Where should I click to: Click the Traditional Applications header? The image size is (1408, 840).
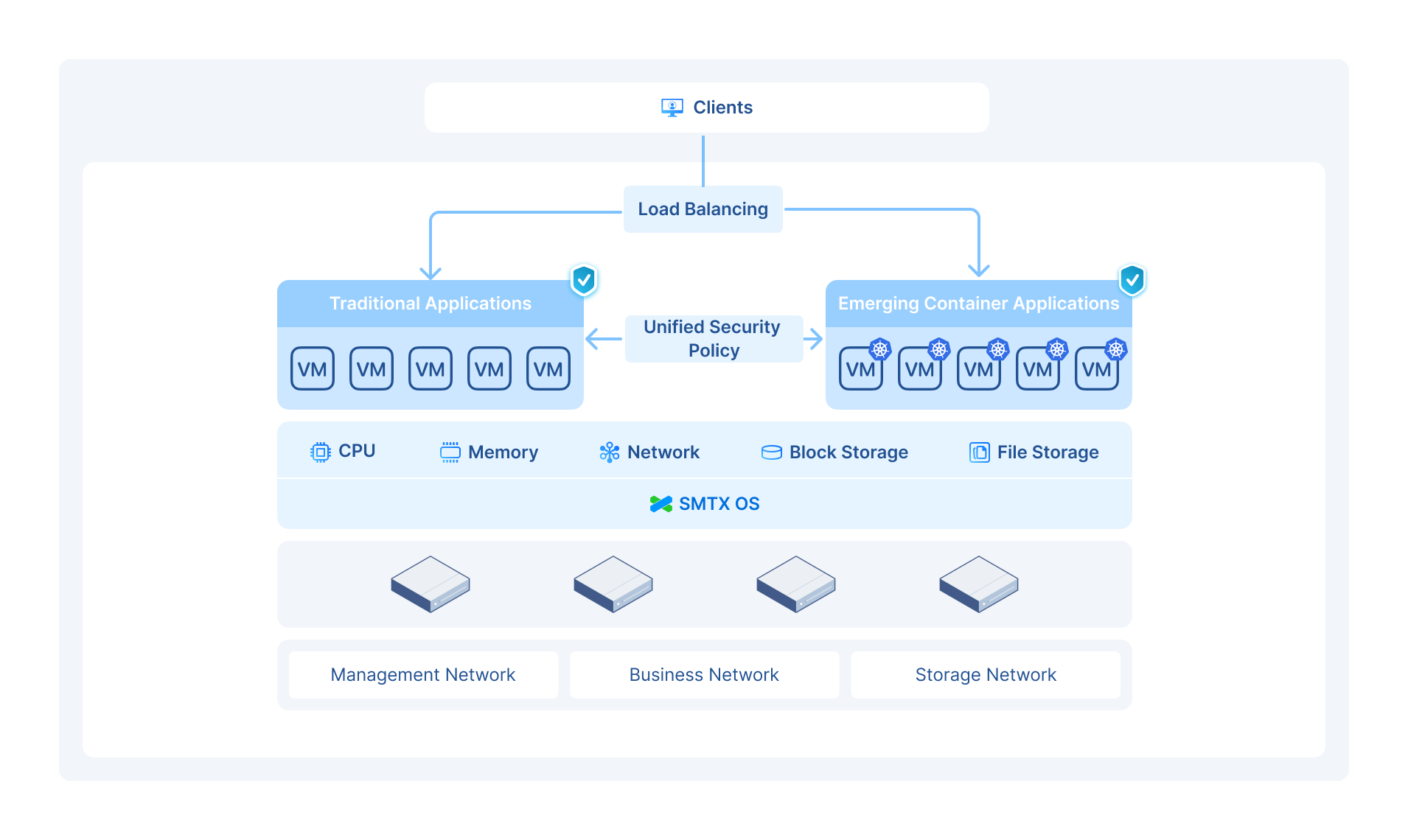[x=430, y=304]
